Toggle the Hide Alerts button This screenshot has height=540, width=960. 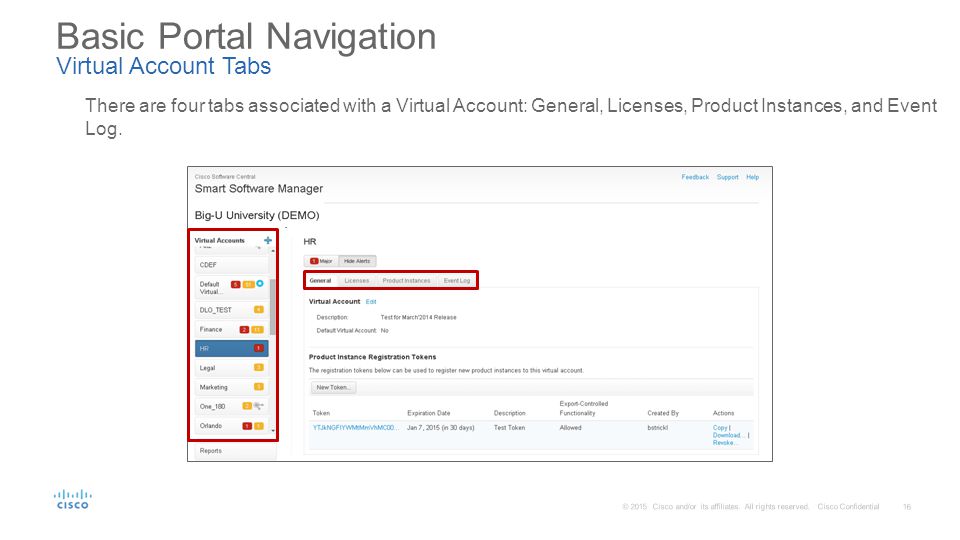[357, 261]
